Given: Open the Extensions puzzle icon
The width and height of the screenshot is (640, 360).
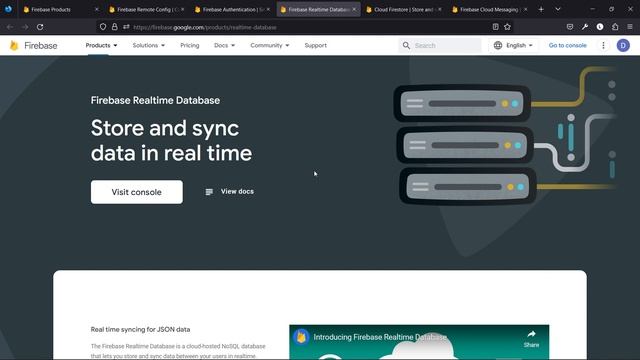Looking at the screenshot, I should point(615,27).
